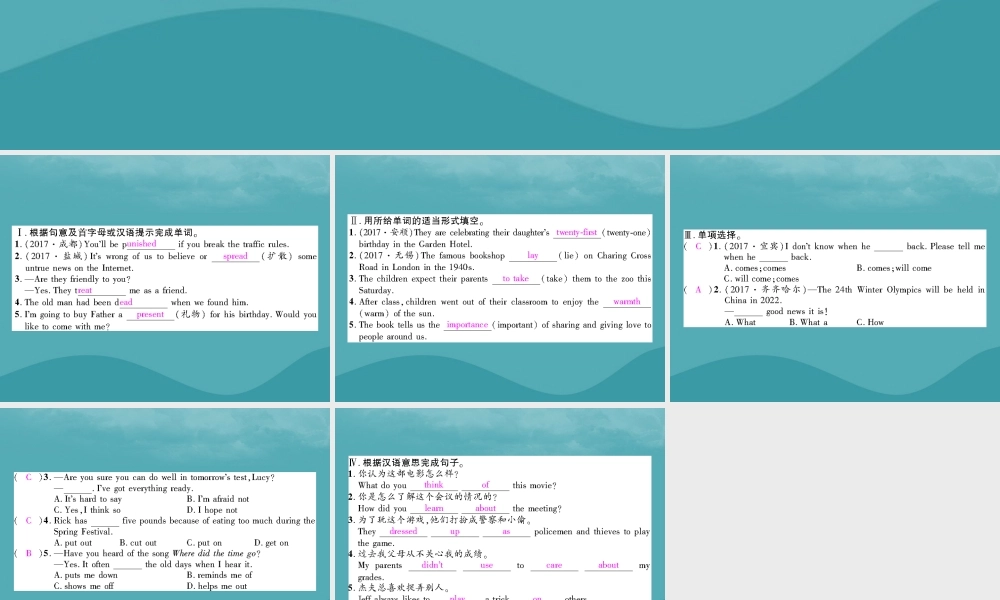
Task: Click the empty gray area beside the last slide
Action: [834, 500]
